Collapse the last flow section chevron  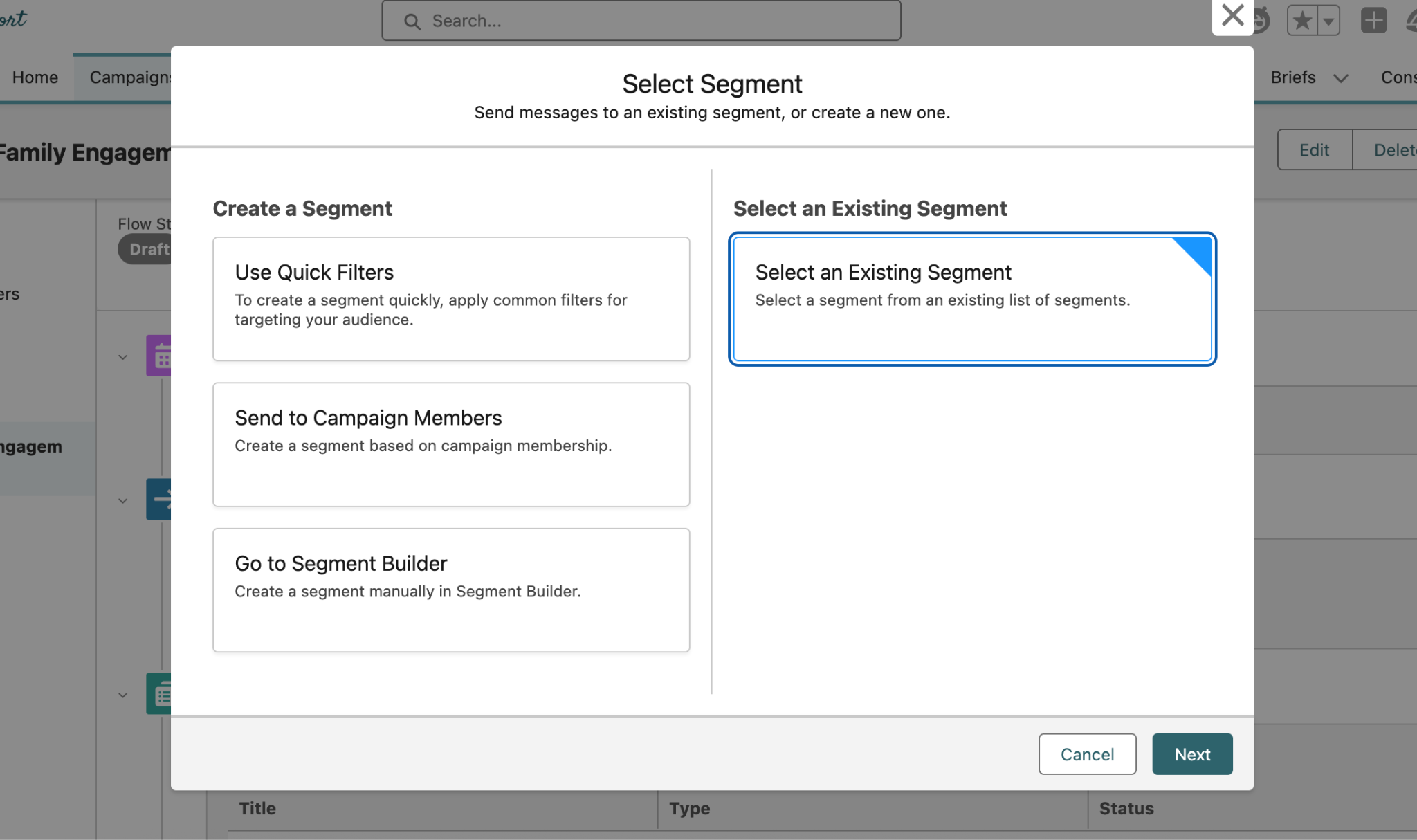point(122,695)
